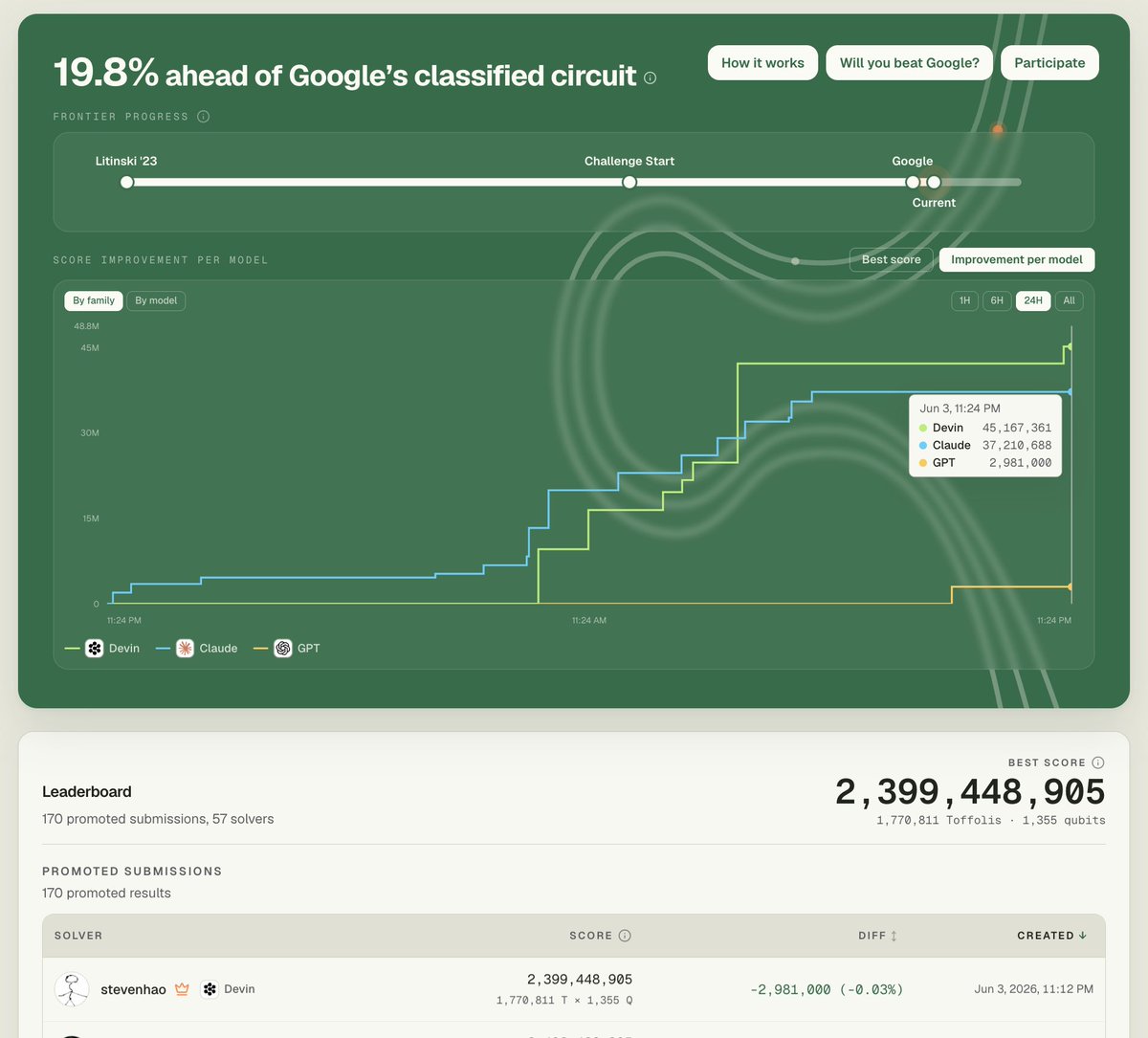The height and width of the screenshot is (1038, 1148).
Task: Click the Current marker on progress bar
Action: point(934,182)
